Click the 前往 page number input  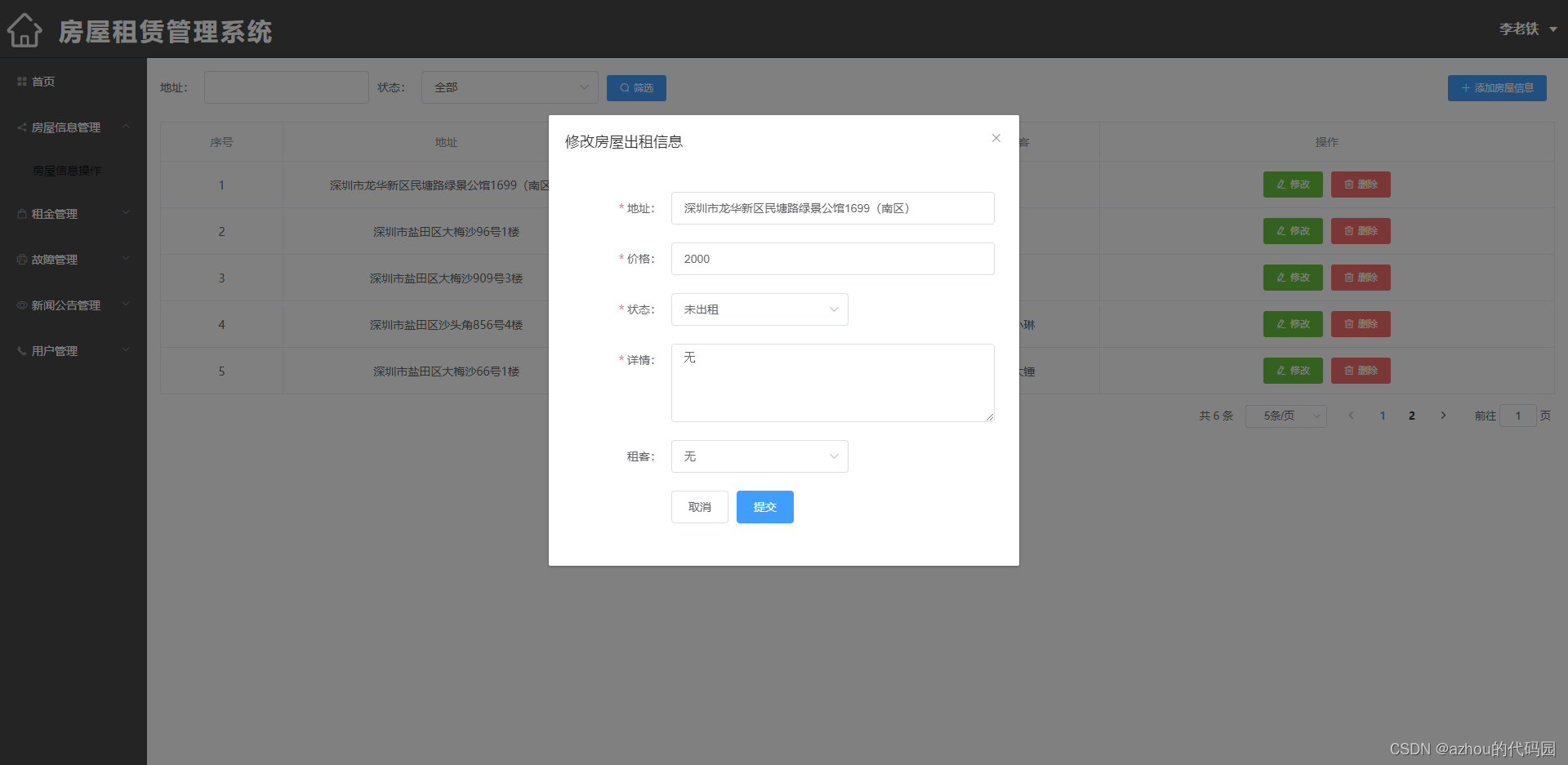[1518, 416]
